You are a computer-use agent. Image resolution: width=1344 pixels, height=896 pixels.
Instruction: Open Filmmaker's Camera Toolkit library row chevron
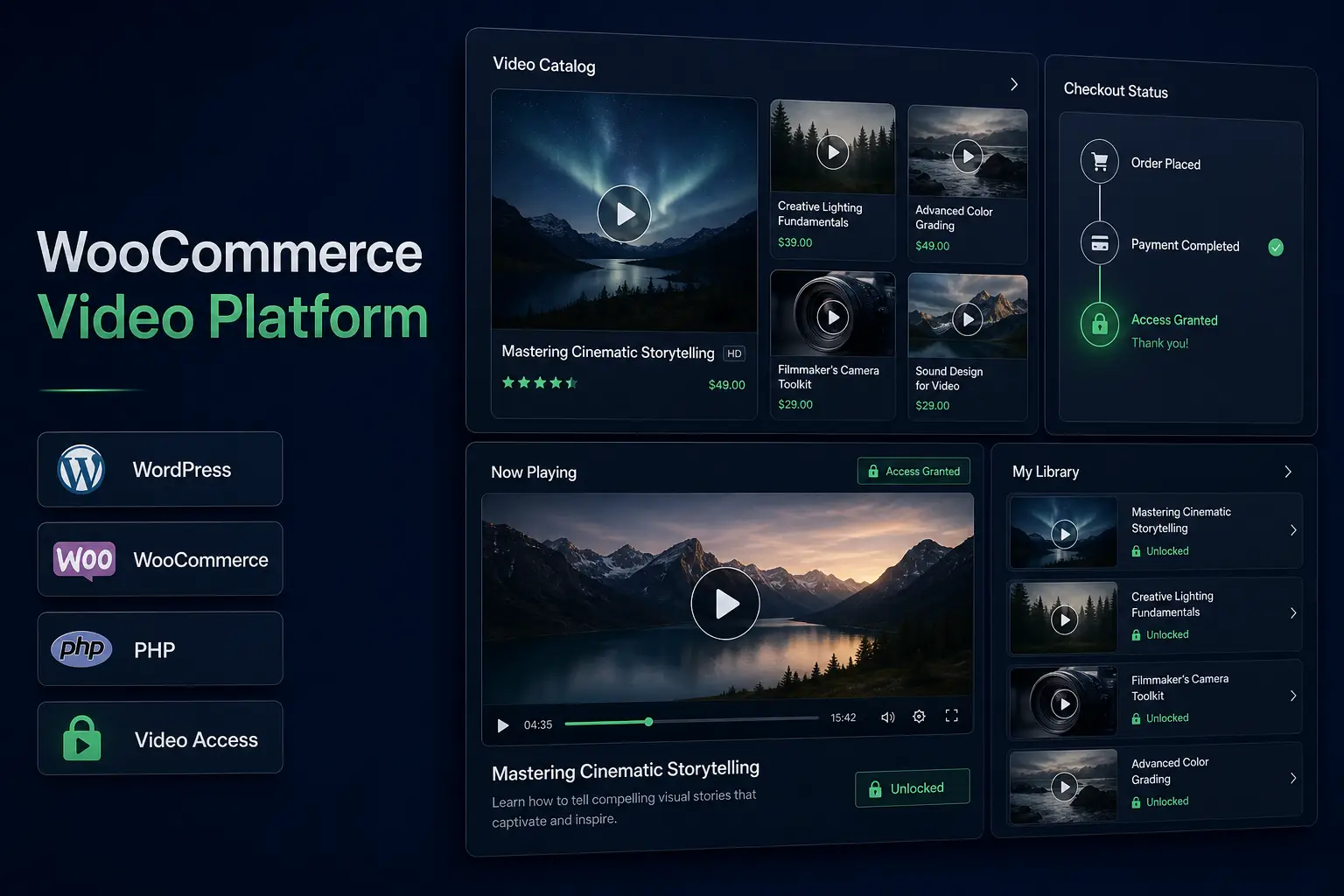tap(1293, 696)
